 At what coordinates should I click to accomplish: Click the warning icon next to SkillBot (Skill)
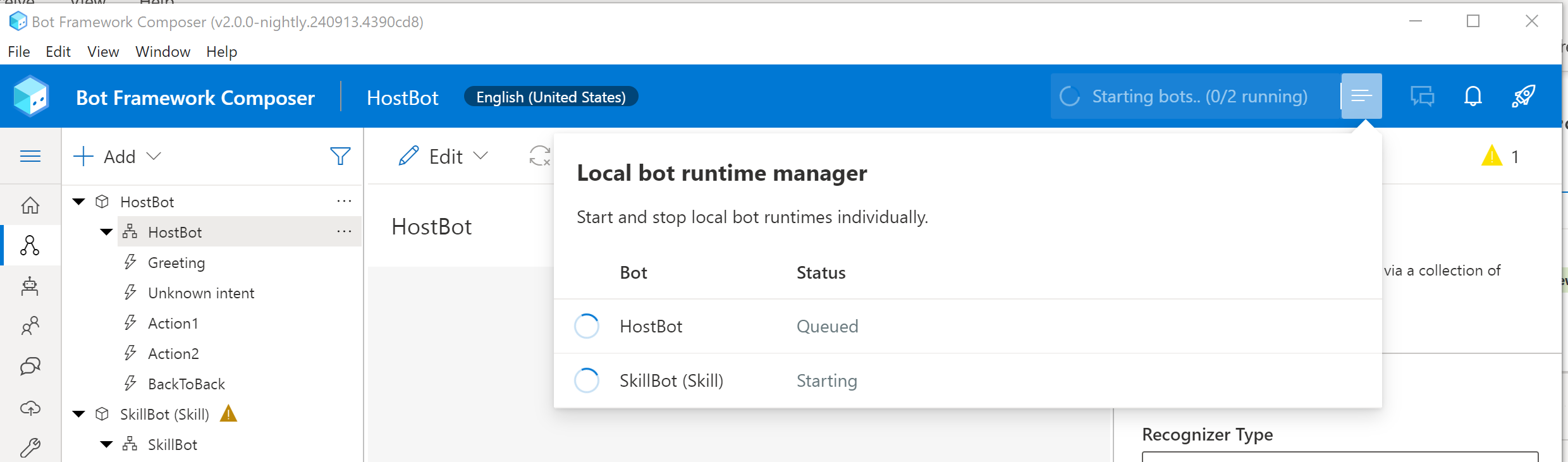tap(228, 414)
